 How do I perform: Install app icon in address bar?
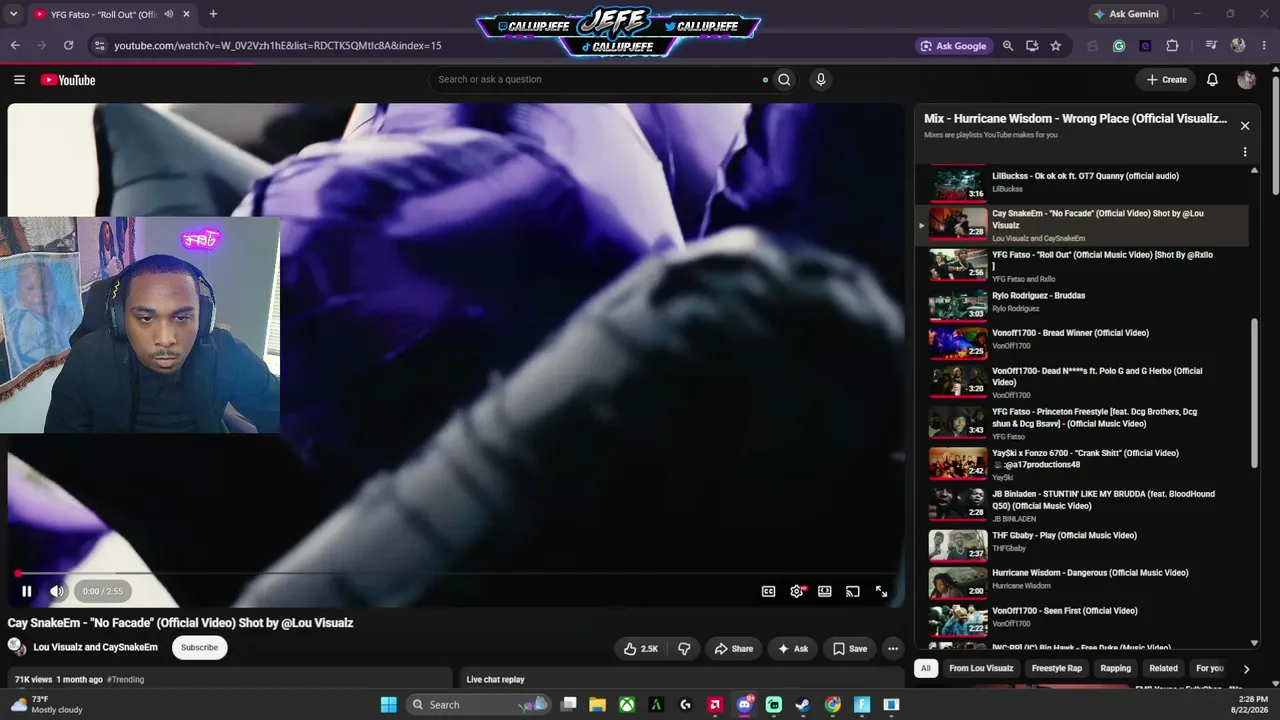pyautogui.click(x=1032, y=46)
